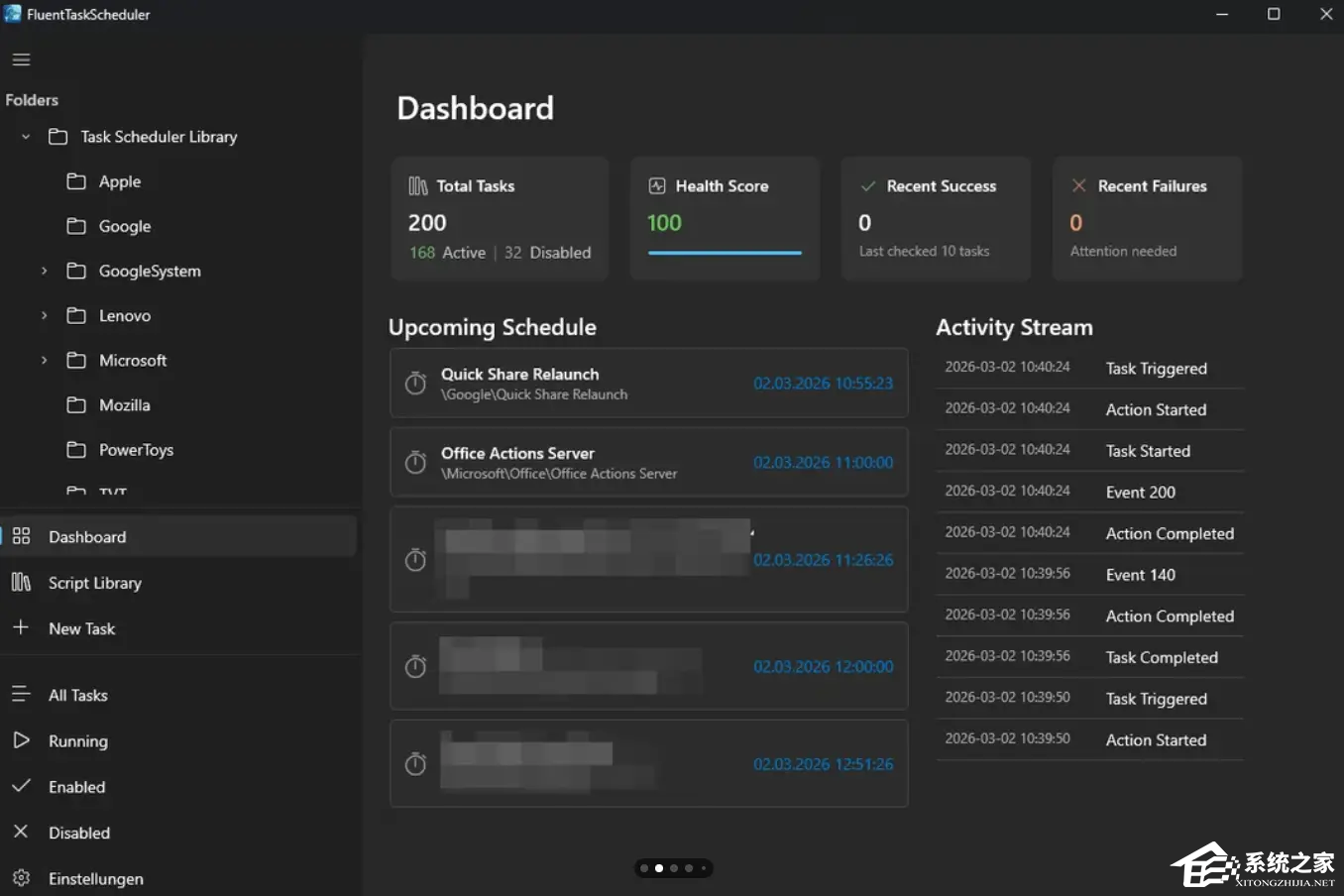The height and width of the screenshot is (896, 1344).
Task: Open the Health Score card
Action: (725, 219)
